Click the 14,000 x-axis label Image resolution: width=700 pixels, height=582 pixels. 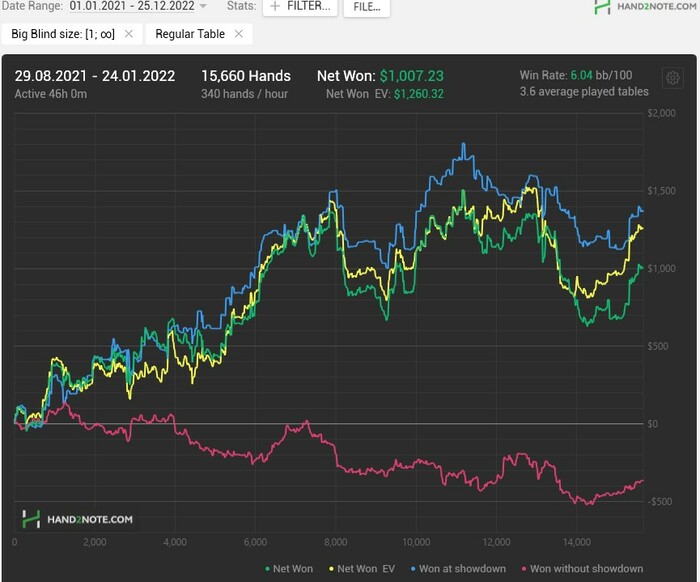pyautogui.click(x=577, y=542)
